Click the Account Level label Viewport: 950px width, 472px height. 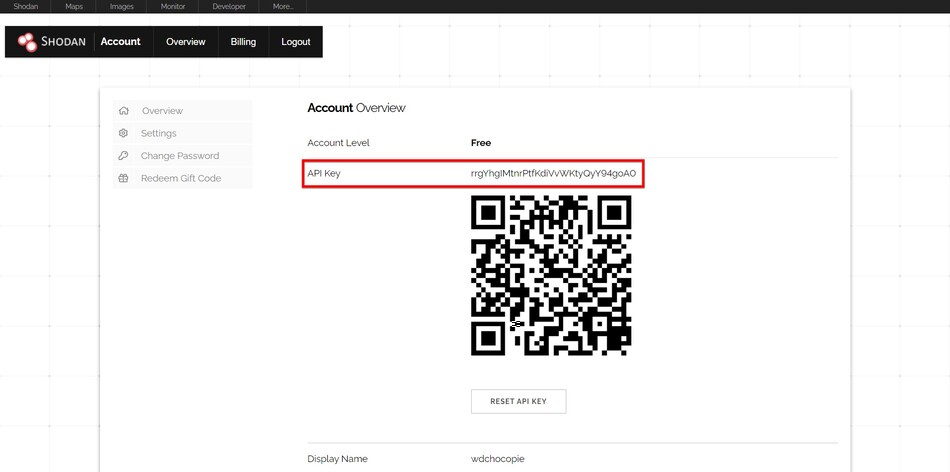[x=338, y=143]
